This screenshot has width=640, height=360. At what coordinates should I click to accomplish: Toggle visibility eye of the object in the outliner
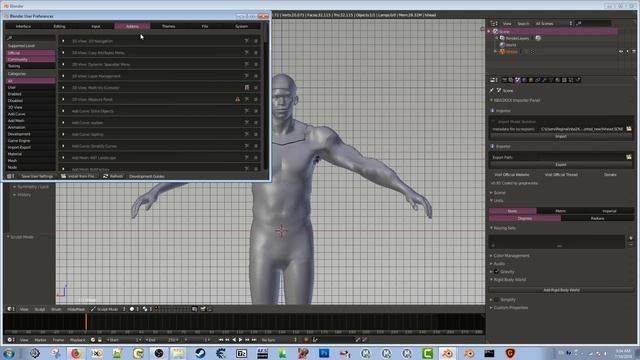coord(621,52)
